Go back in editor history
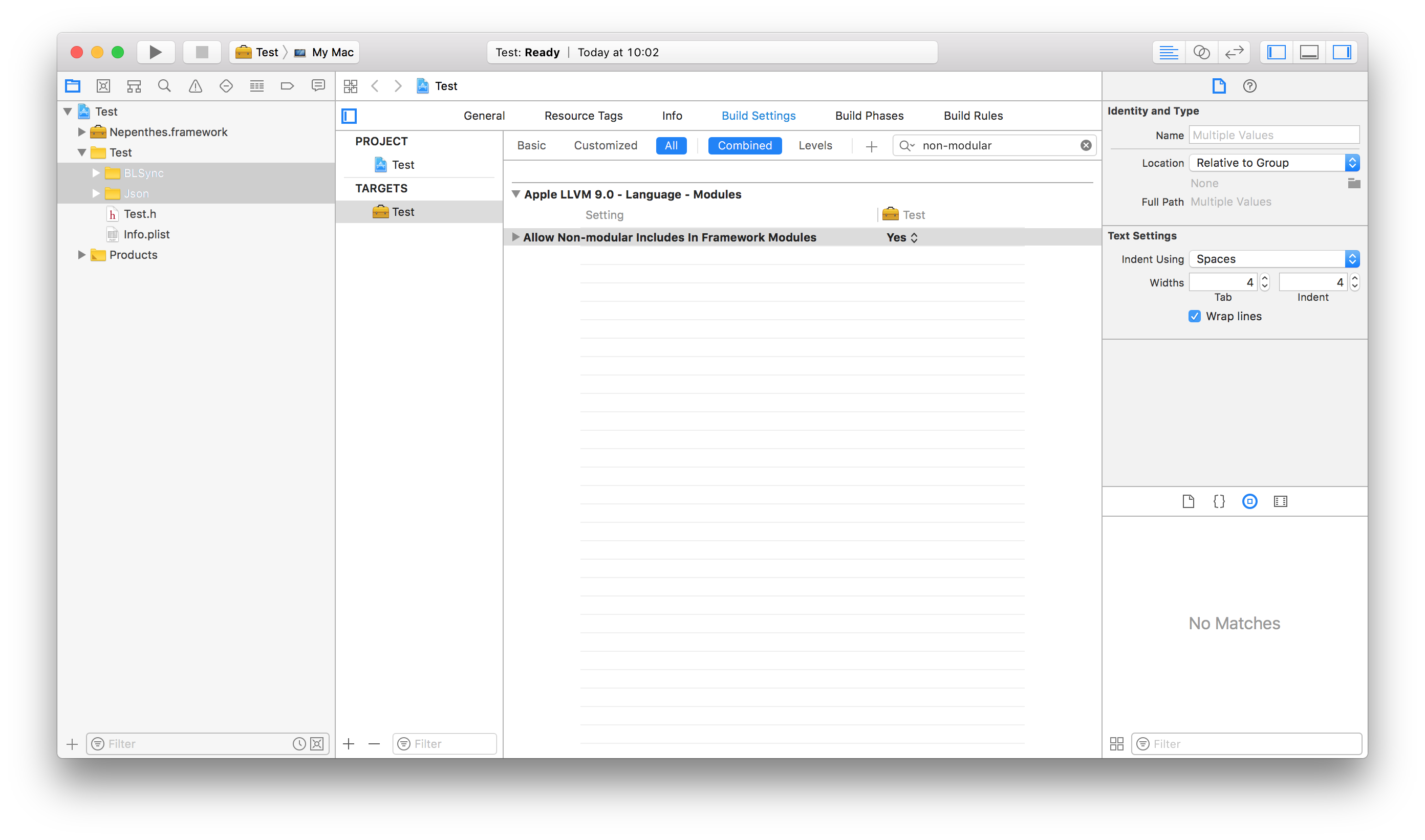The width and height of the screenshot is (1425, 840). [375, 86]
